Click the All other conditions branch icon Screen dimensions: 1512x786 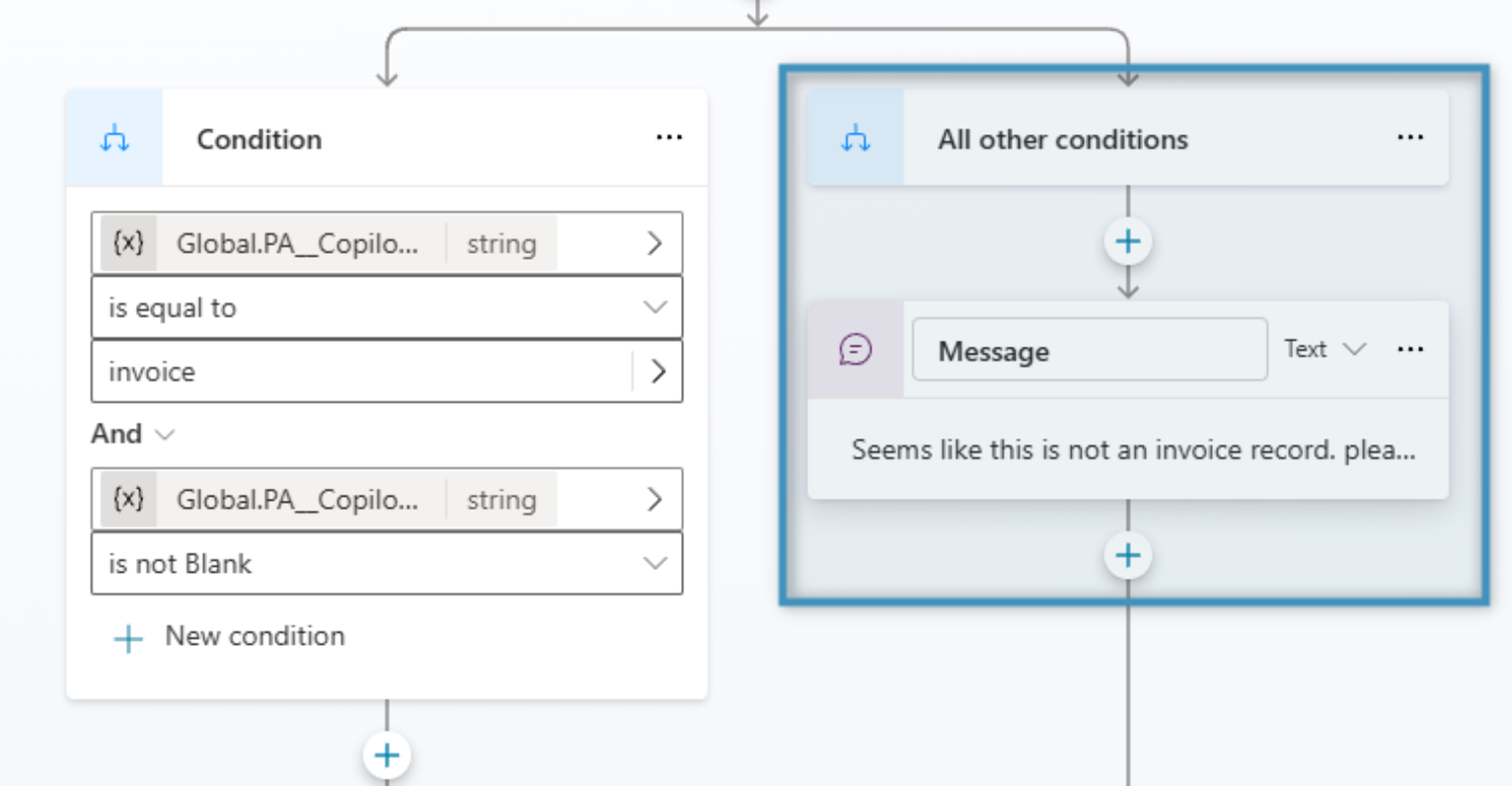[856, 138]
